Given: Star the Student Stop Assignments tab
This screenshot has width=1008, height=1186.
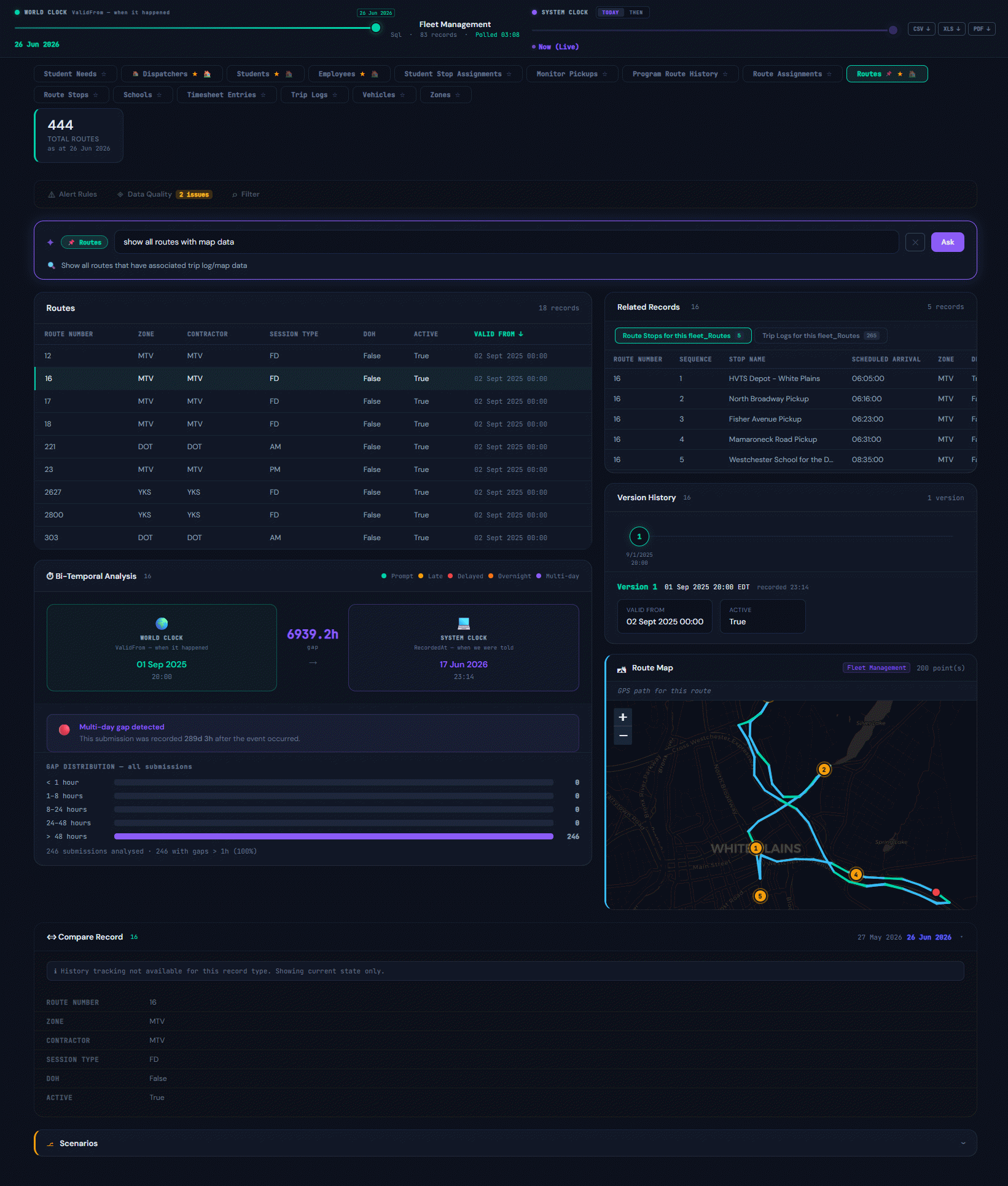Looking at the screenshot, I should tap(509, 74).
